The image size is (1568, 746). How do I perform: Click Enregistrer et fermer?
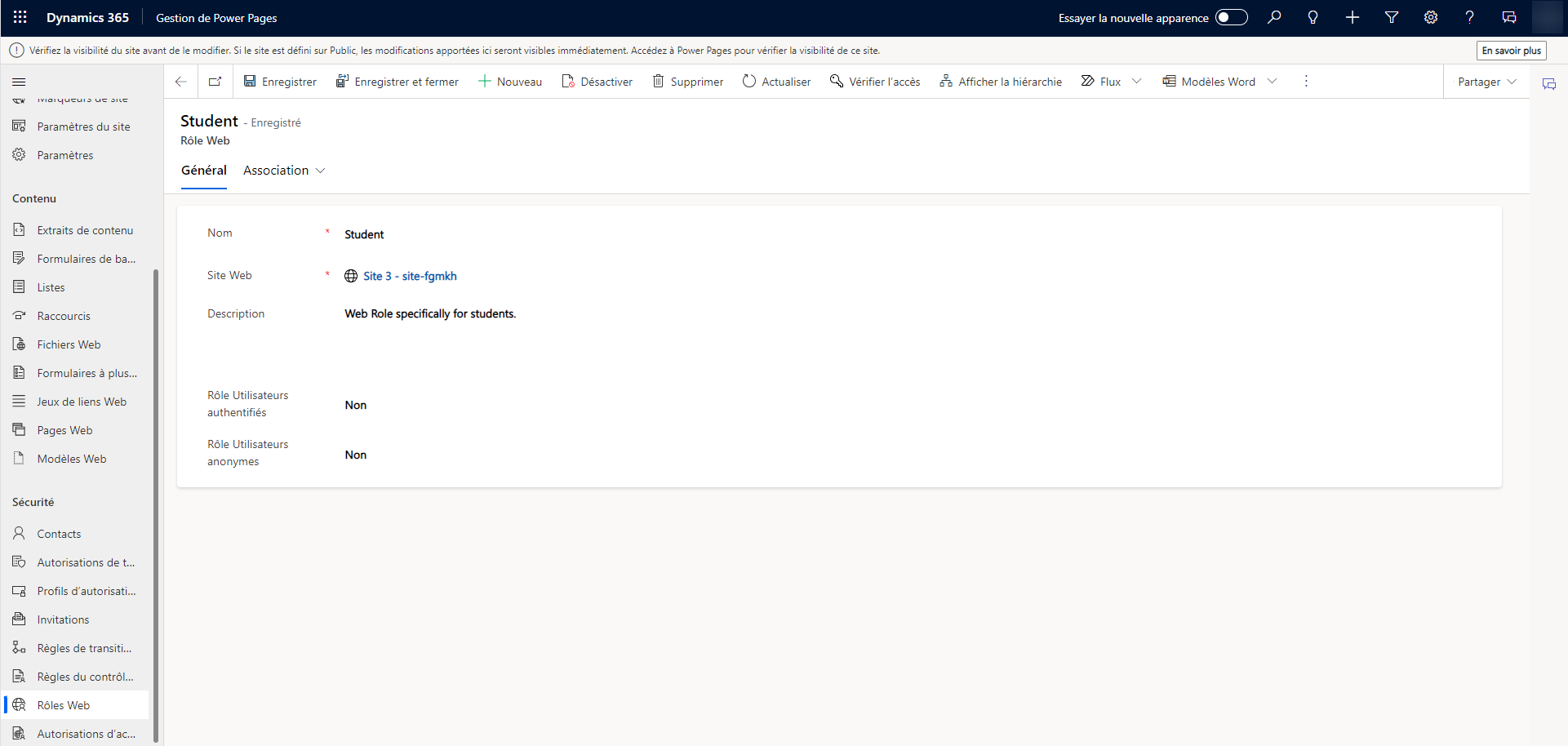pos(398,82)
